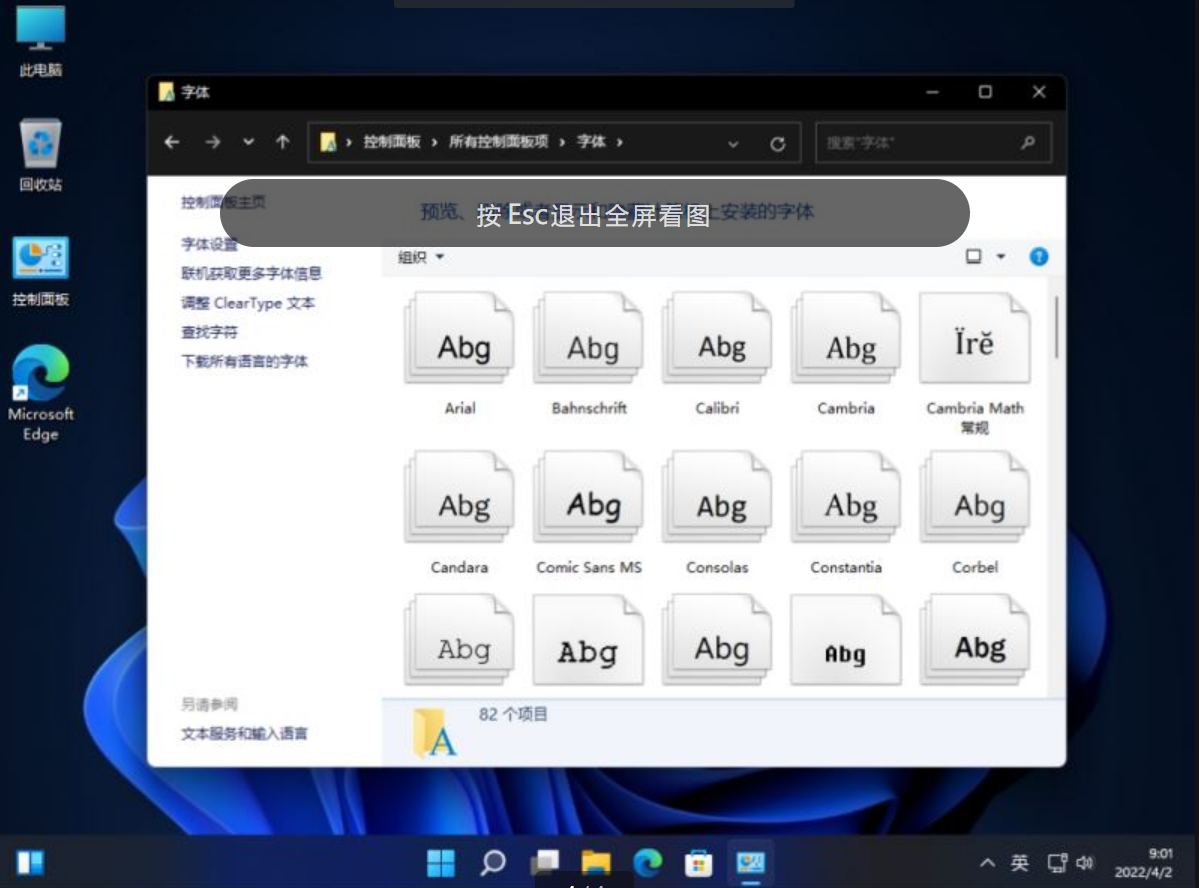
Task: Open view options dropdown arrow
Action: (1001, 256)
